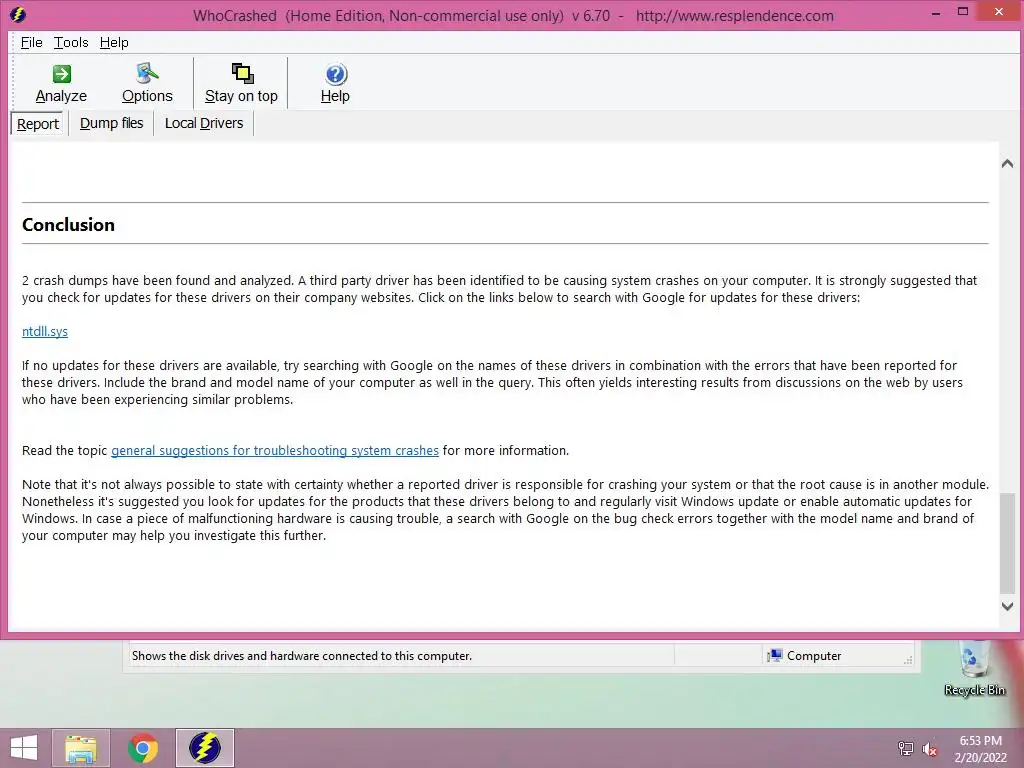Click the Analyze toolbar icon
The height and width of the screenshot is (768, 1024).
point(61,74)
